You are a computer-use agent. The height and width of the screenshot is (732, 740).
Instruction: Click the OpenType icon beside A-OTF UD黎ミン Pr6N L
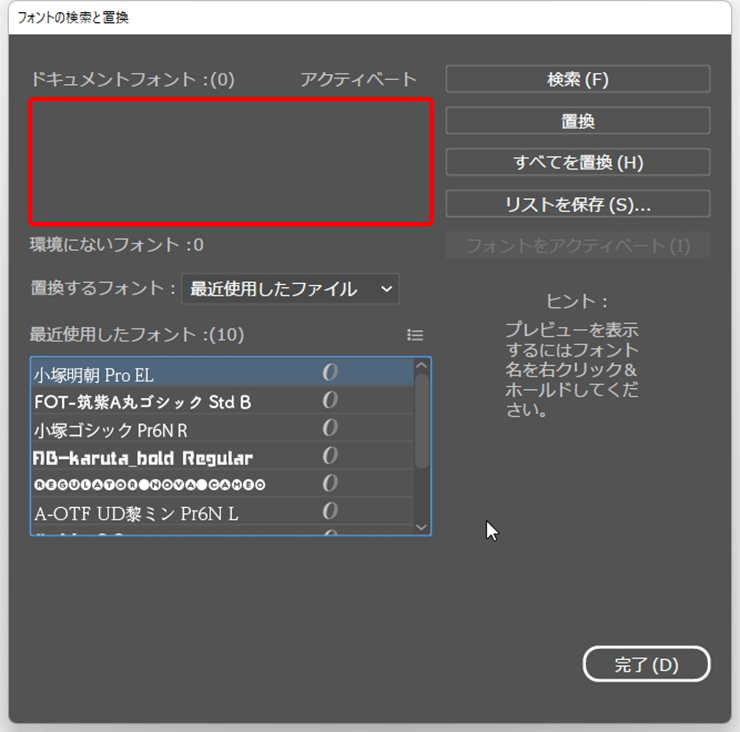[x=329, y=512]
